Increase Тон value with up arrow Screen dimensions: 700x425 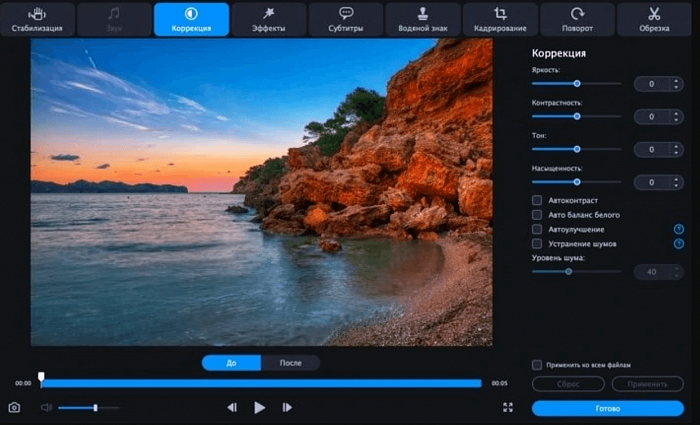point(676,146)
